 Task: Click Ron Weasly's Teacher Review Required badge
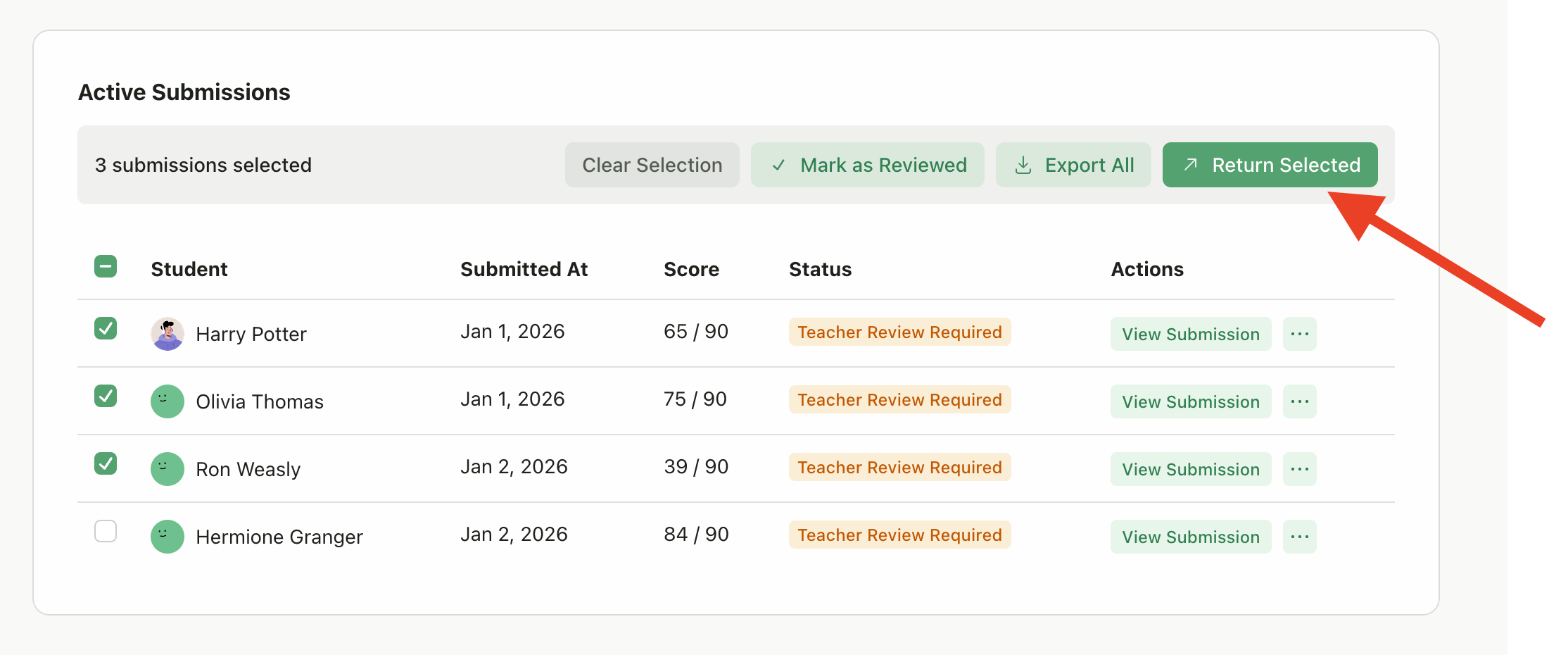(899, 467)
